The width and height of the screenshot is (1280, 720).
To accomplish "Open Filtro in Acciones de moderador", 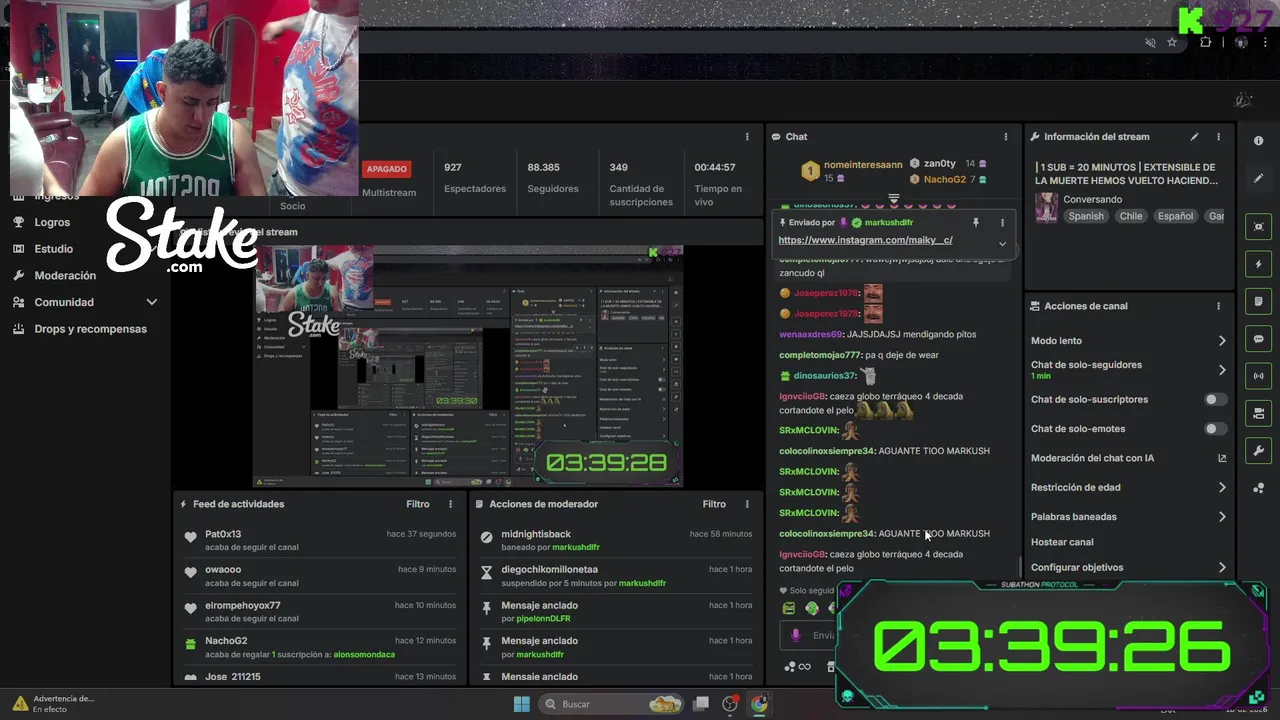I will pyautogui.click(x=714, y=504).
